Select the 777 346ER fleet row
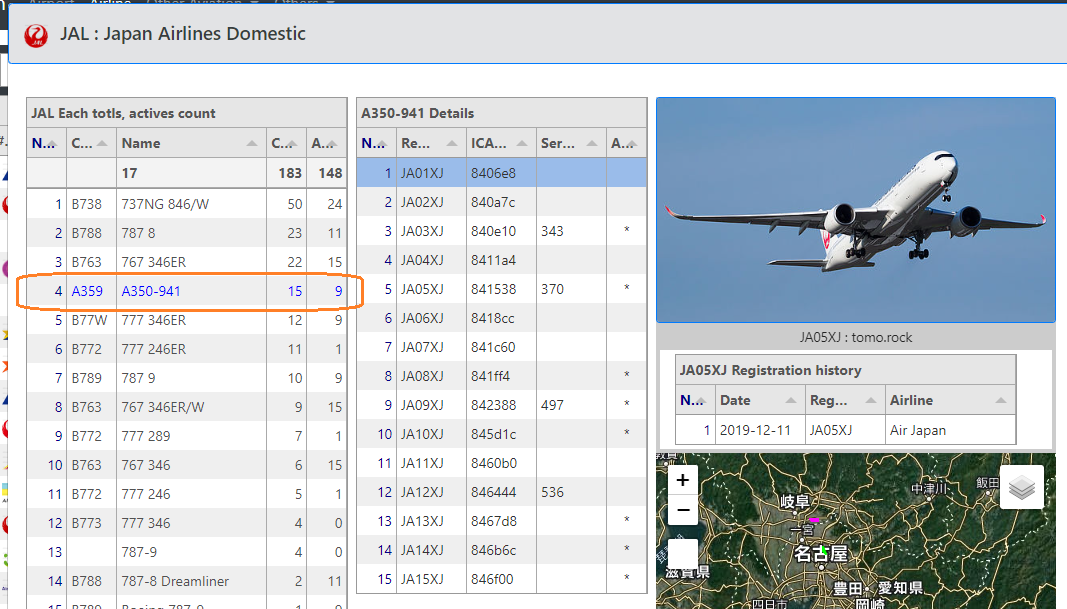 pos(186,320)
